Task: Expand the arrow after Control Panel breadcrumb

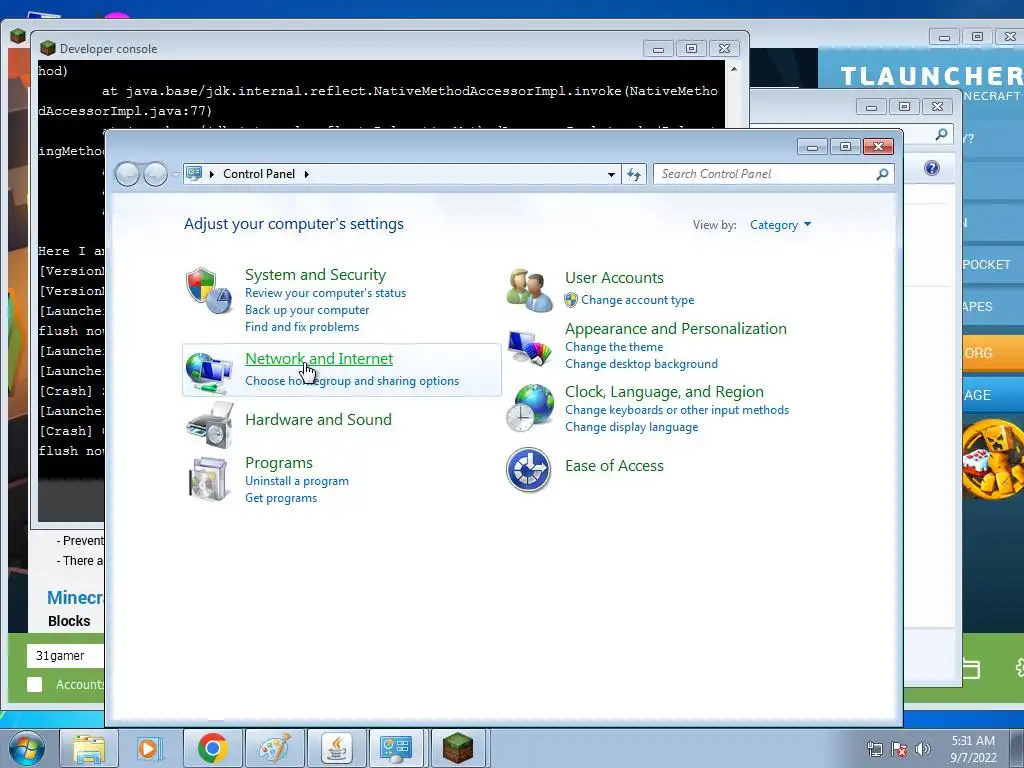Action: [306, 174]
